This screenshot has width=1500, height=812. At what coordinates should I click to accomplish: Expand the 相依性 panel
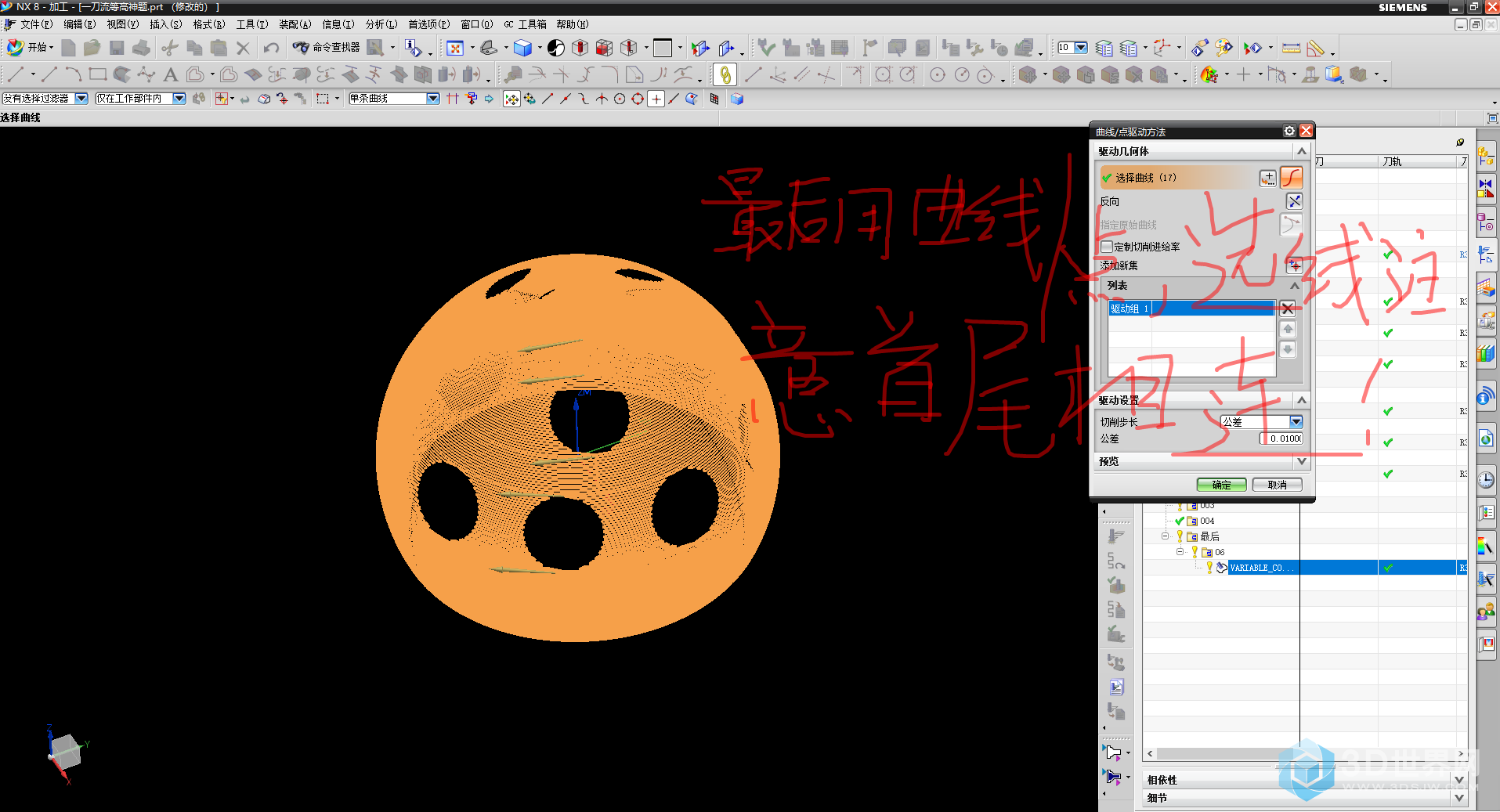[x=1458, y=780]
